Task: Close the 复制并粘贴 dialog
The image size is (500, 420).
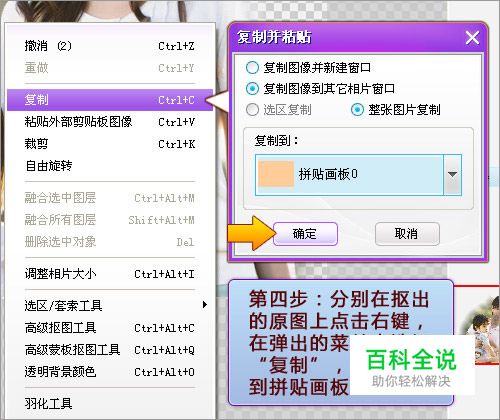Action: [x=472, y=38]
